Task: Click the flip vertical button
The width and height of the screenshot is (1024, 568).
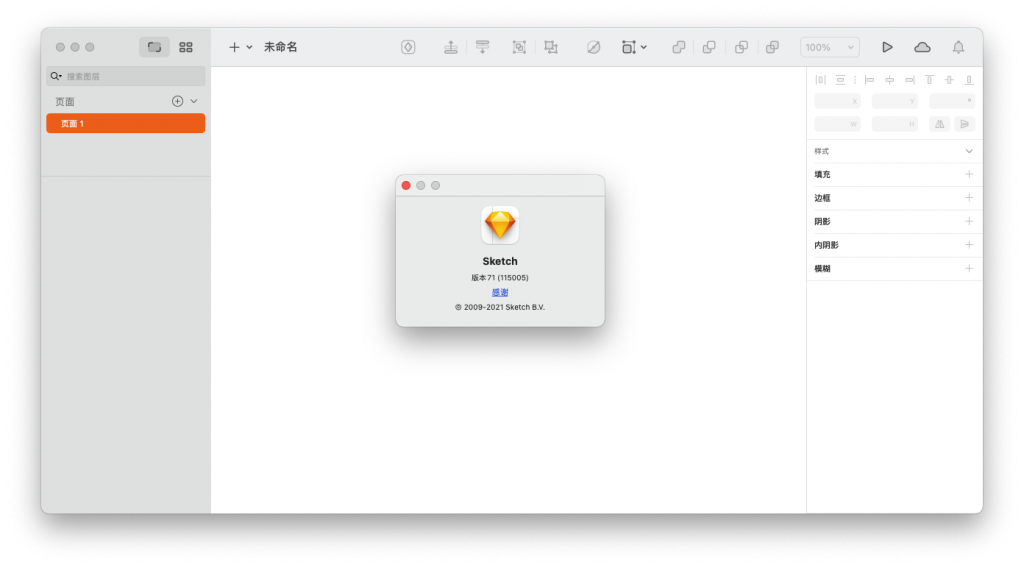Action: click(x=965, y=124)
